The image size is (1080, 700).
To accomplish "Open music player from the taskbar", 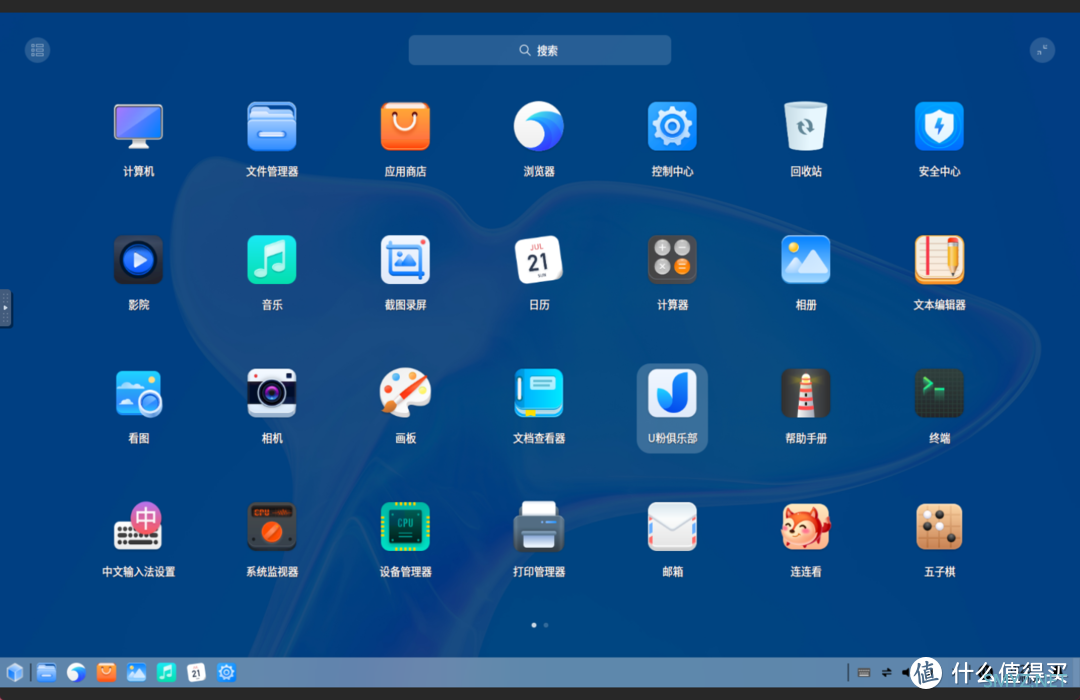I will [x=166, y=672].
